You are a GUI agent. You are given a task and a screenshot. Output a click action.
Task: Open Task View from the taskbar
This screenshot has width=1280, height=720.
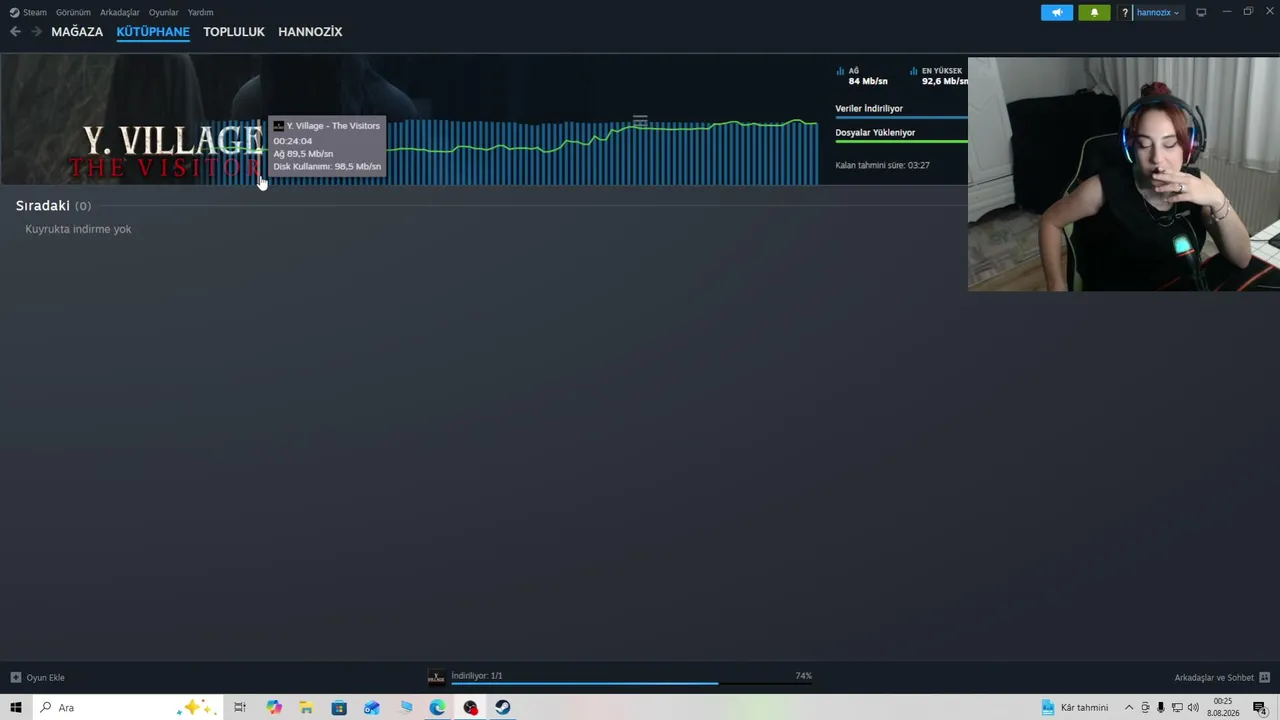[240, 708]
